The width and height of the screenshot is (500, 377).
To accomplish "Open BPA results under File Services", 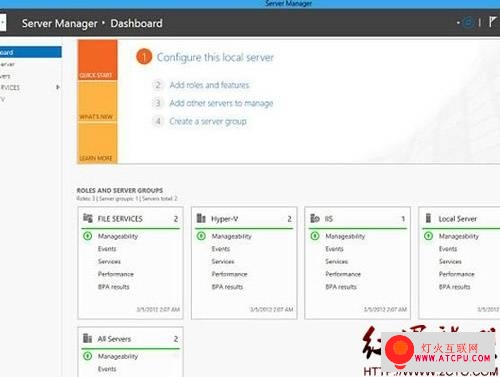I will click(x=113, y=287).
